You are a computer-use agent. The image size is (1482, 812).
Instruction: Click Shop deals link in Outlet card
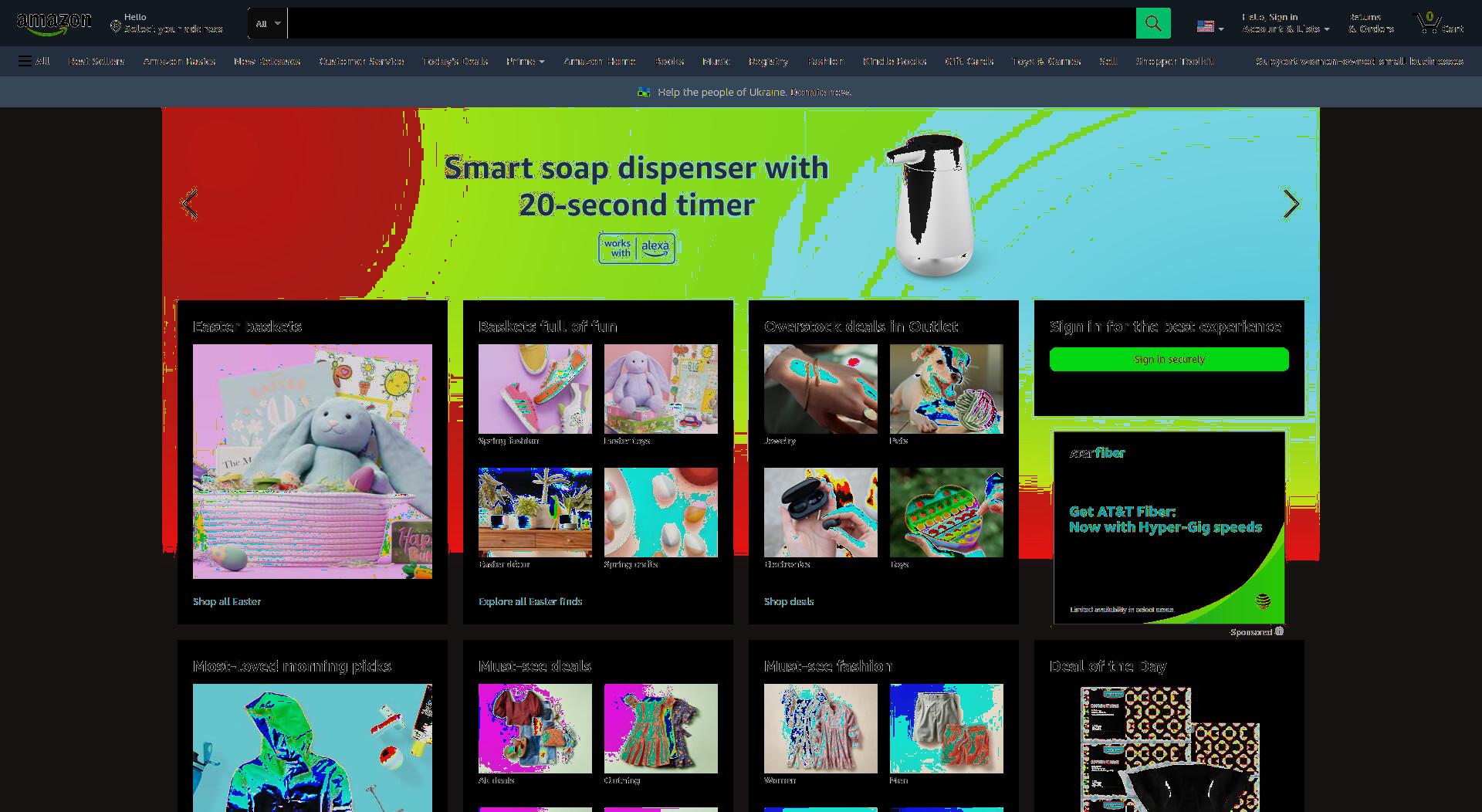point(789,601)
